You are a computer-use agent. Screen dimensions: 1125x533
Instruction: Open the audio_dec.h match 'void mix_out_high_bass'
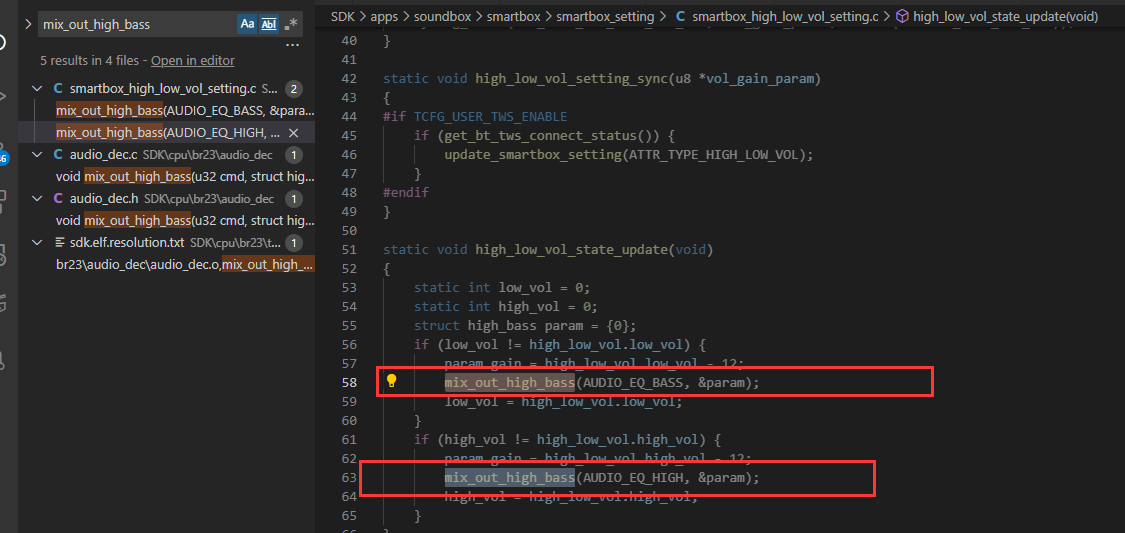(x=185, y=221)
